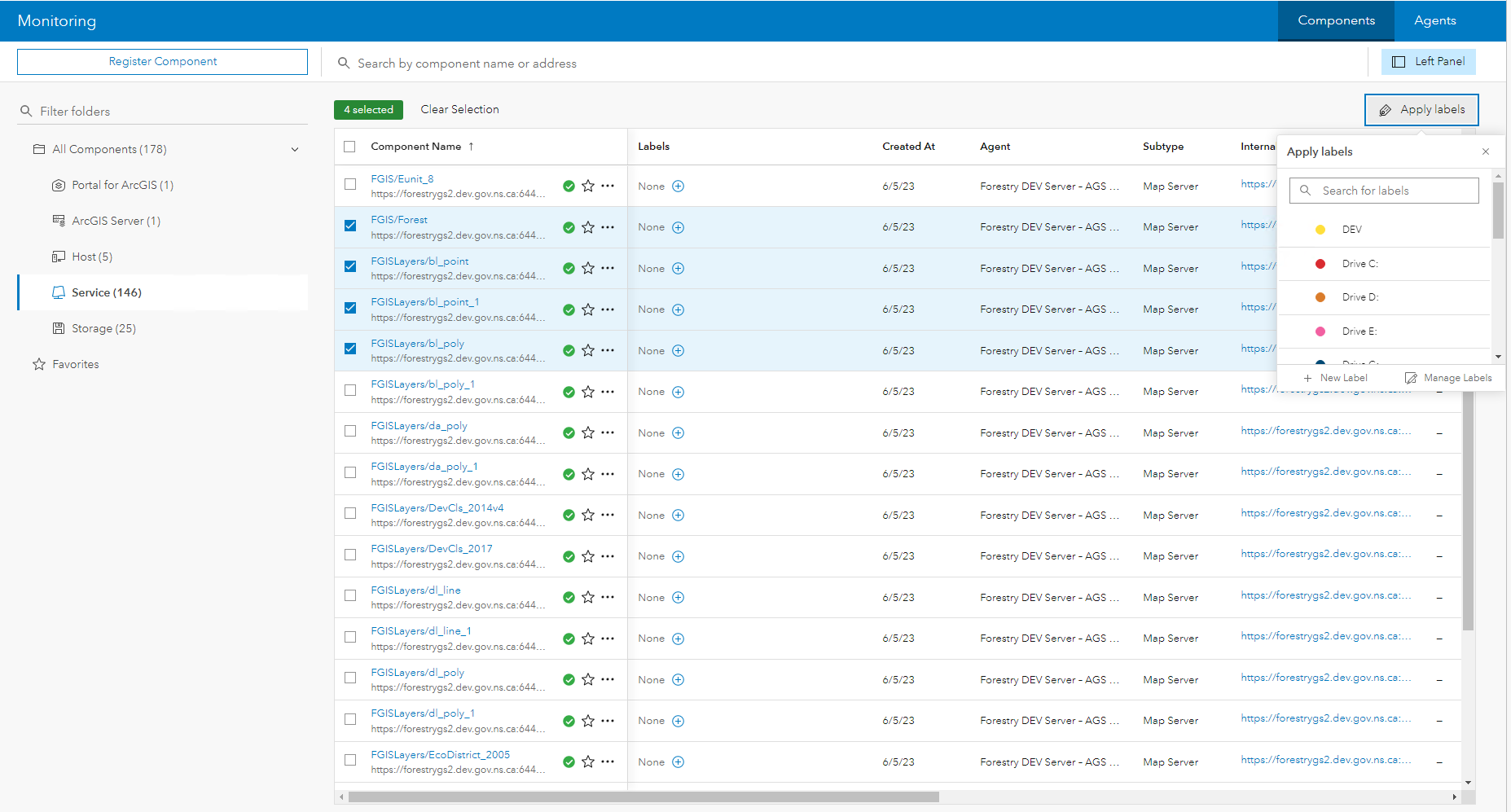Click the Apply labels tag icon
The image size is (1511, 812).
[1387, 109]
